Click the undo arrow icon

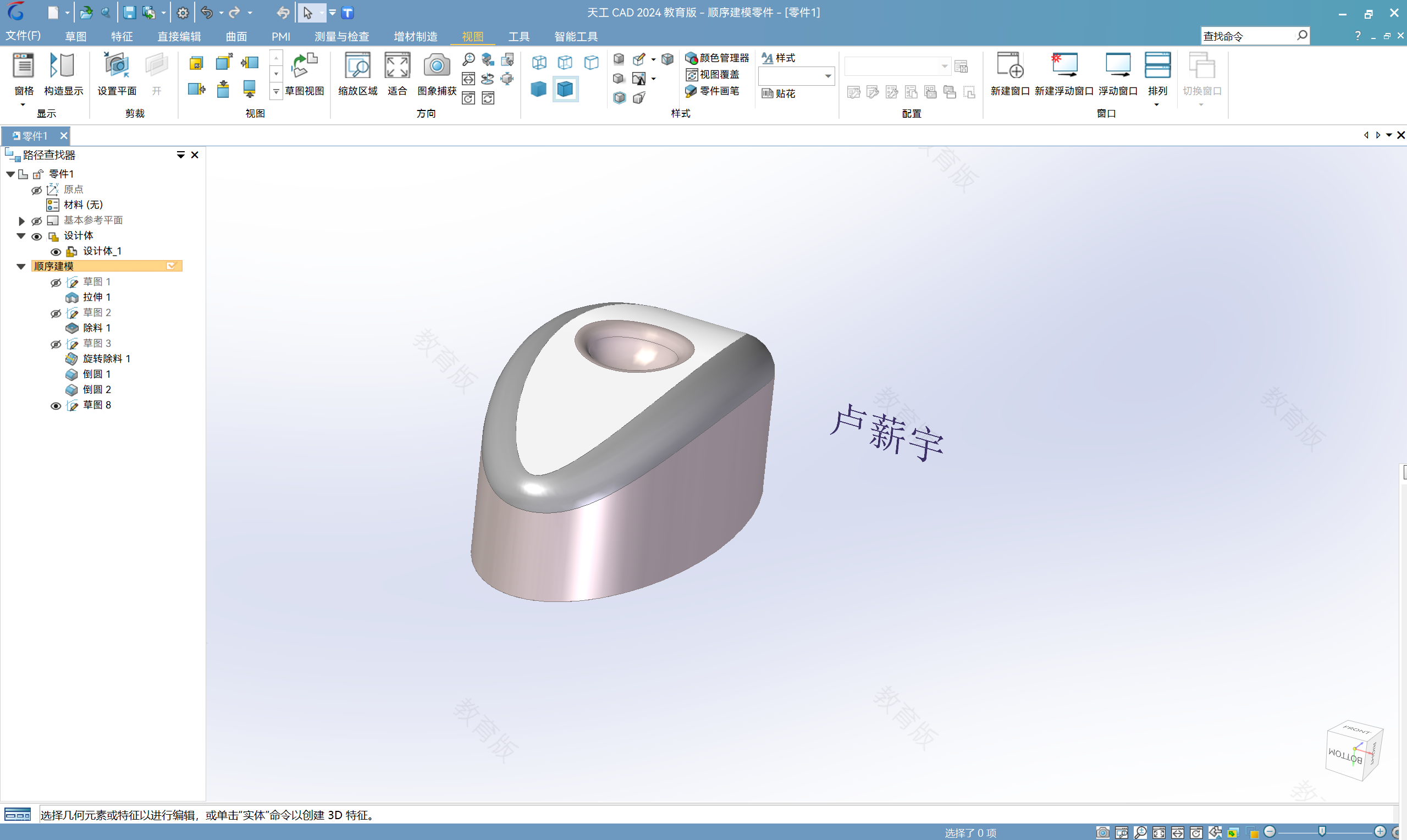pos(207,13)
